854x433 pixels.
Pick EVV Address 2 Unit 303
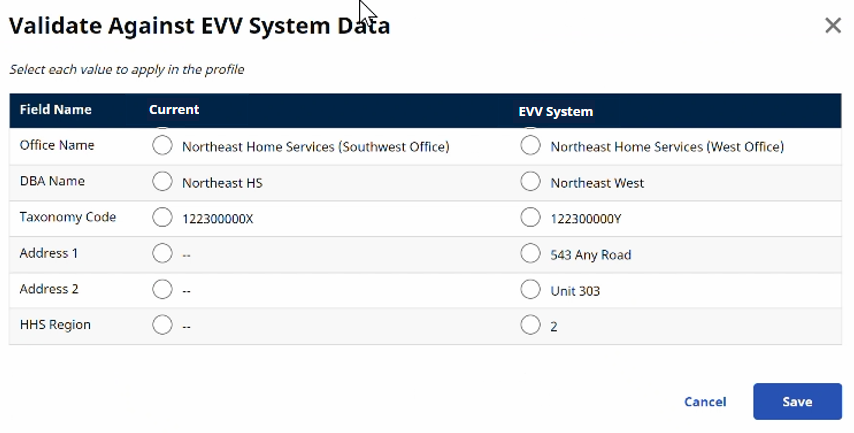(531, 290)
